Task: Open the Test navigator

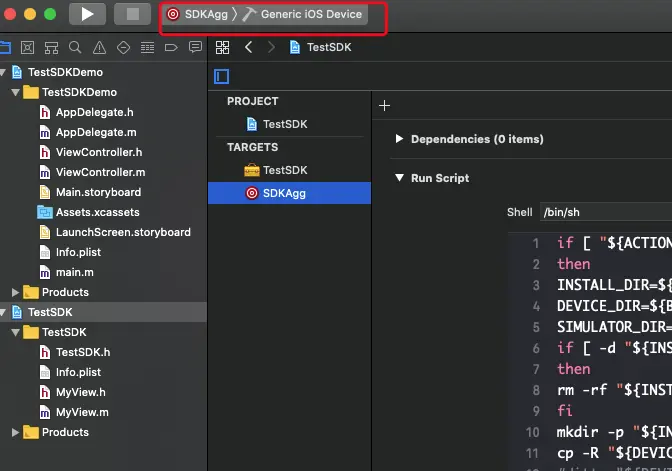Action: pyautogui.click(x=123, y=47)
